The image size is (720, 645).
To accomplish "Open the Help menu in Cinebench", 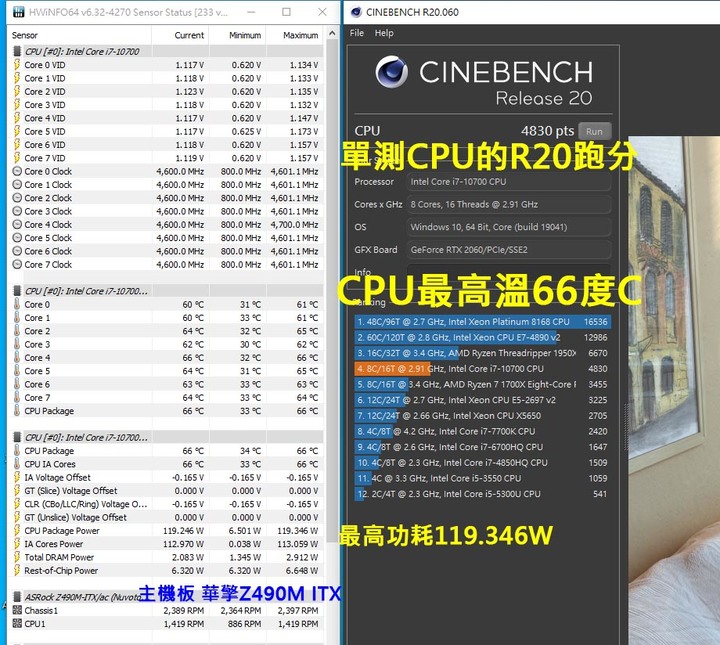I will click(384, 33).
